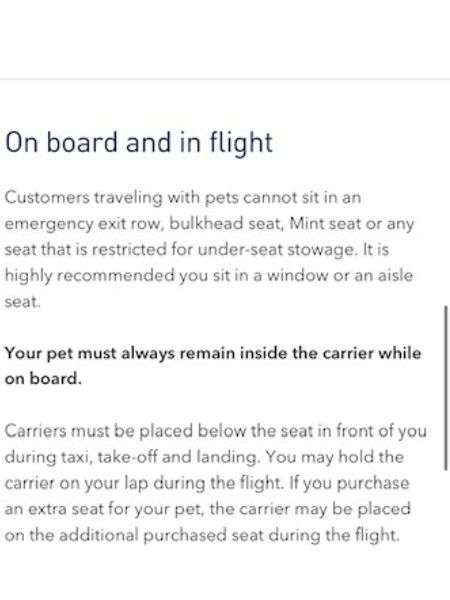Screen dimensions: 450x600
Task: Click the bold 'Your pet must always remain' sentence
Action: (213, 366)
